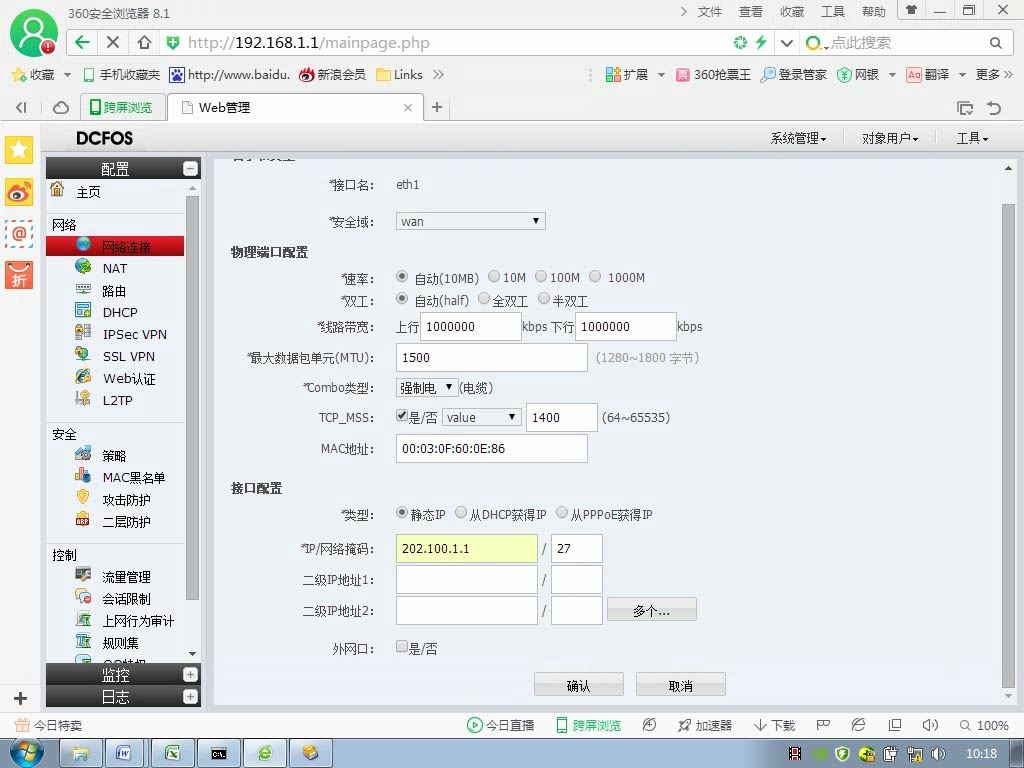Click the IPSec VPN icon
This screenshot has height=768, width=1024.
click(83, 332)
